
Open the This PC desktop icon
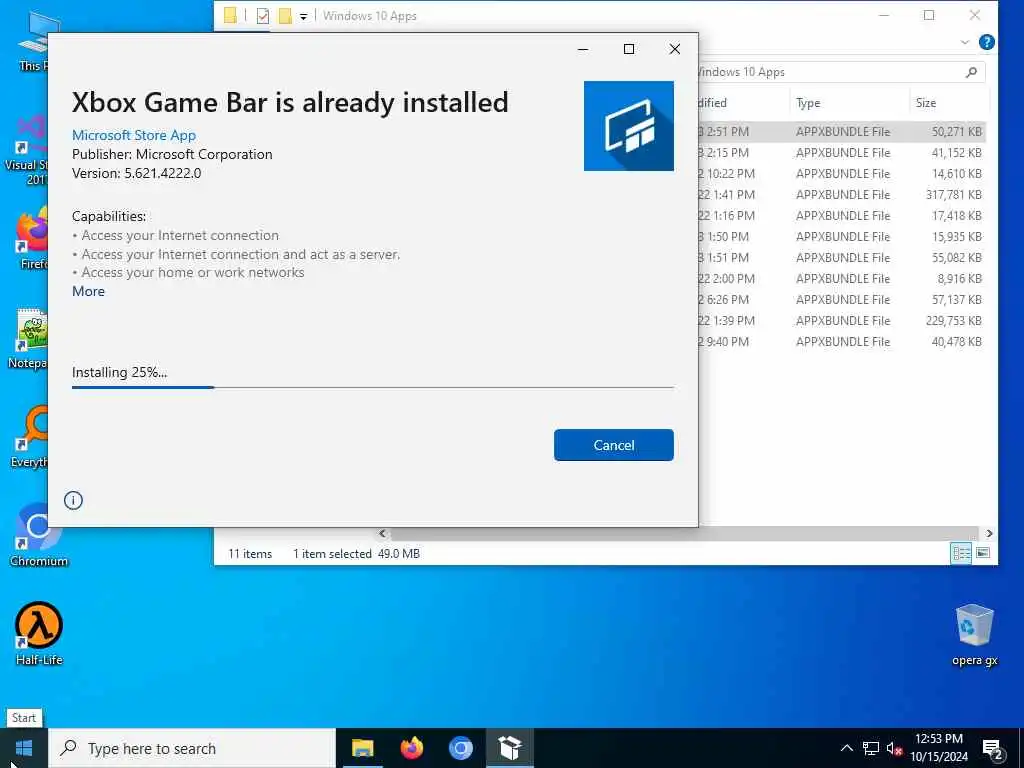[34, 42]
